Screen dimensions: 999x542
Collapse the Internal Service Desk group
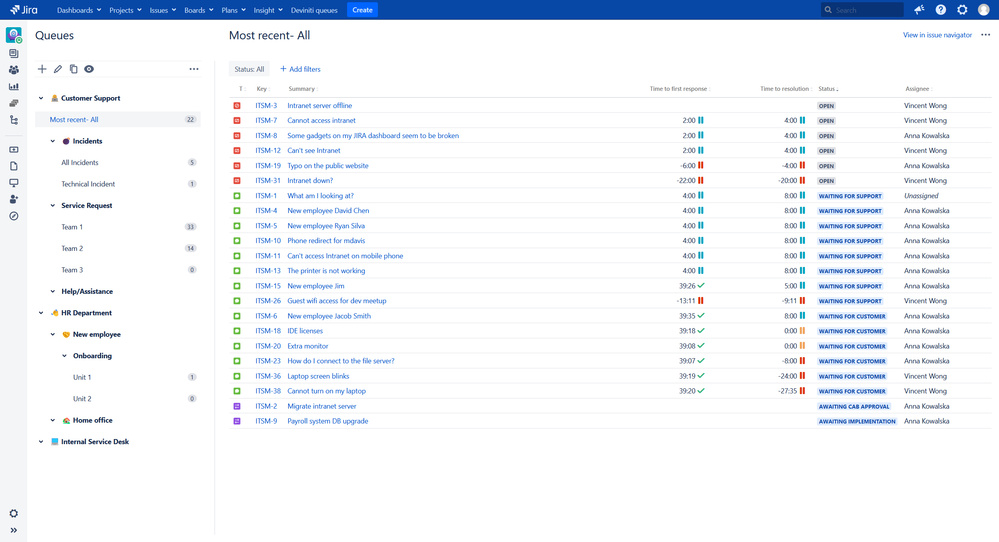click(x=41, y=442)
